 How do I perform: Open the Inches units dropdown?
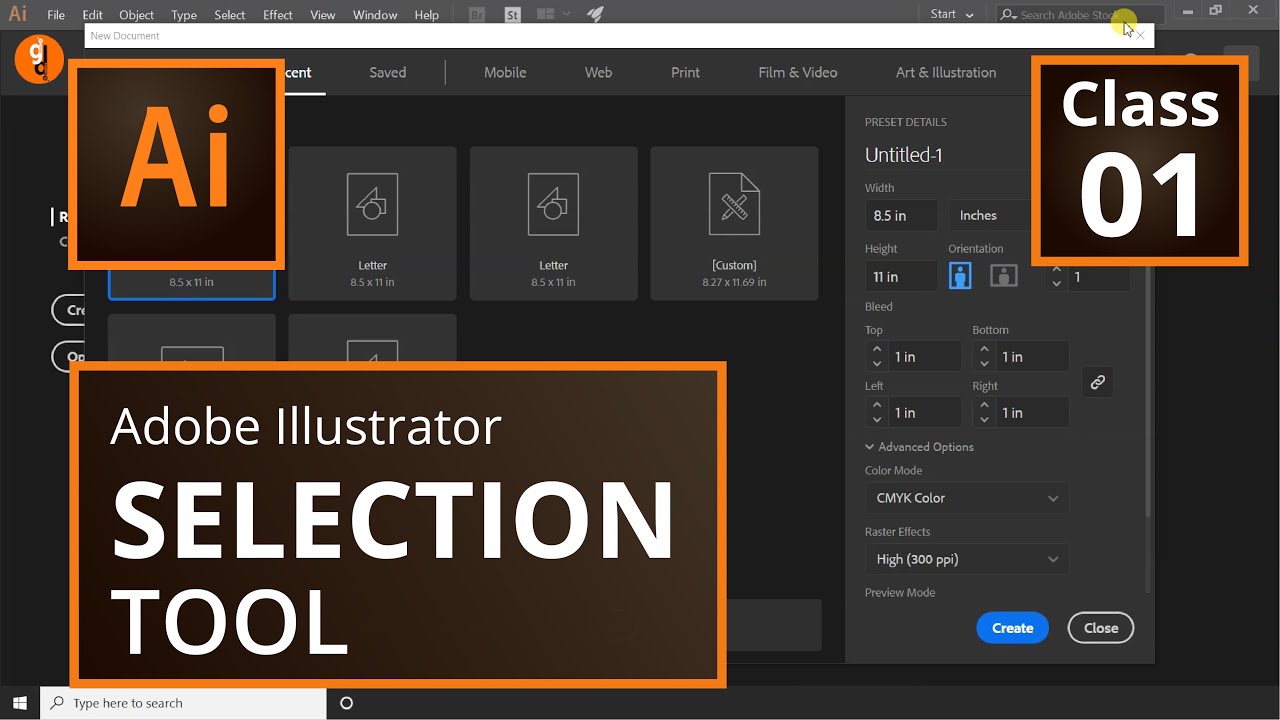coord(990,215)
